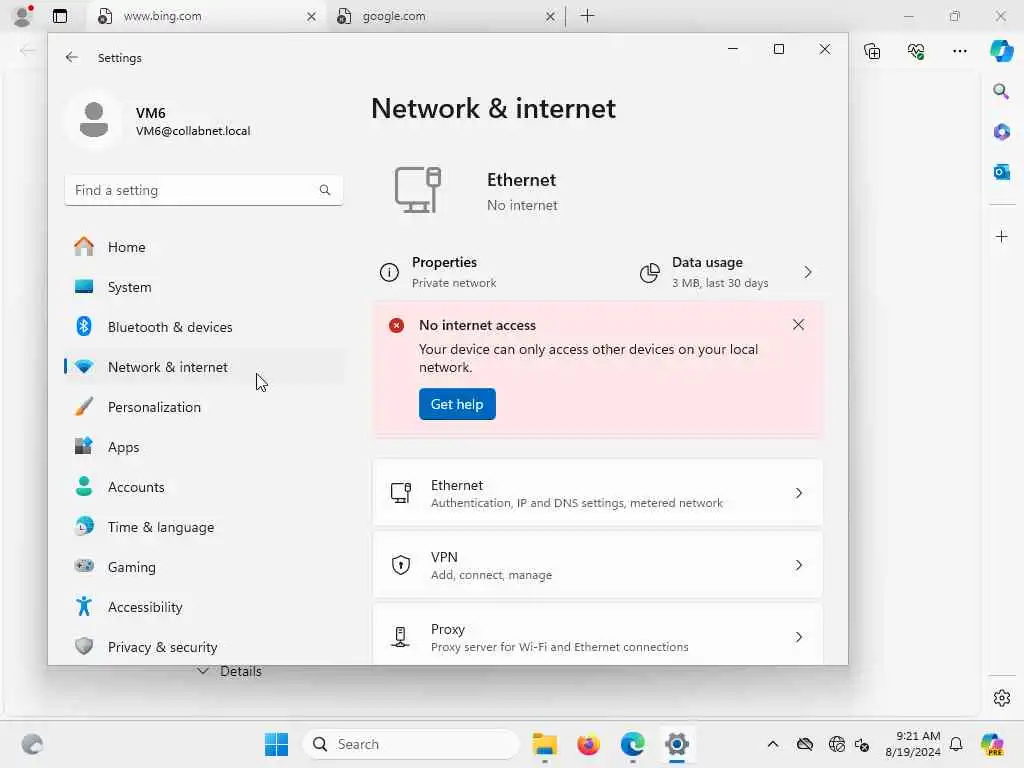Open Edge tab actions menu icon
This screenshot has width=1024, height=768.
coord(59,16)
